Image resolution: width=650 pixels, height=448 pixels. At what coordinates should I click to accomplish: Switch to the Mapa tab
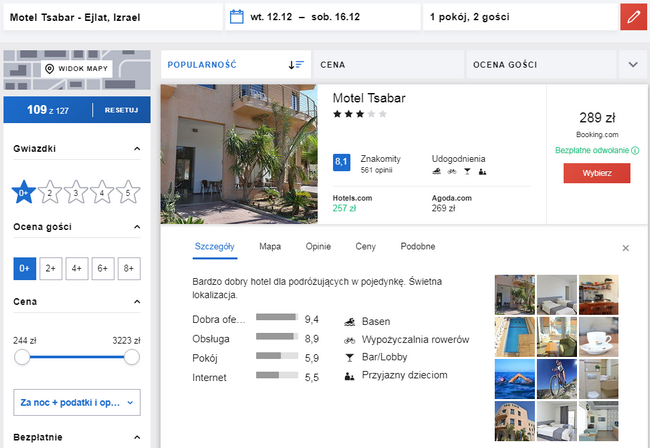pos(269,246)
